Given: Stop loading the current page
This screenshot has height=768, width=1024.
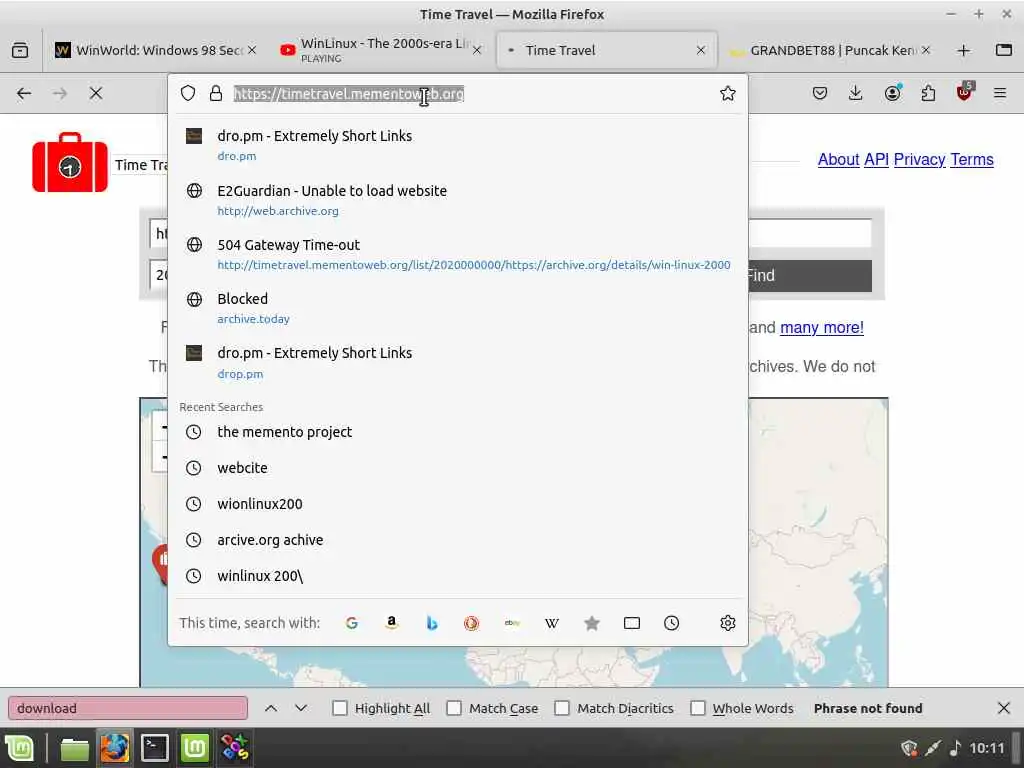Looking at the screenshot, I should 96,93.
